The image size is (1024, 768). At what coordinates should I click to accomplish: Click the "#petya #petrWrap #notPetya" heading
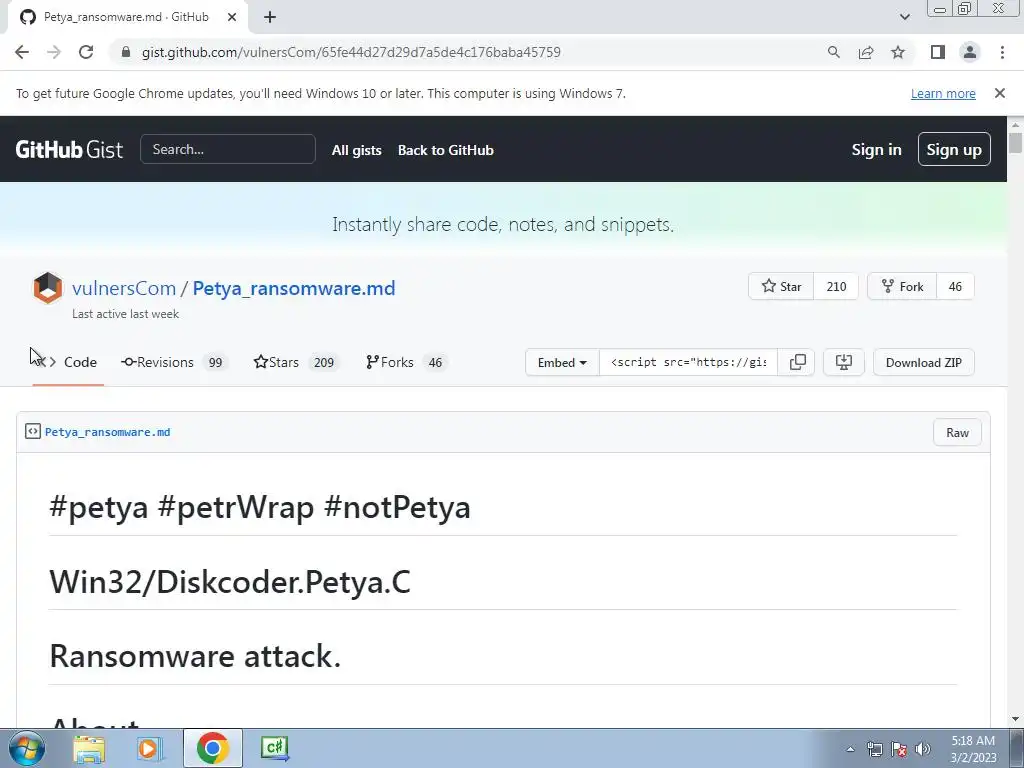point(260,507)
